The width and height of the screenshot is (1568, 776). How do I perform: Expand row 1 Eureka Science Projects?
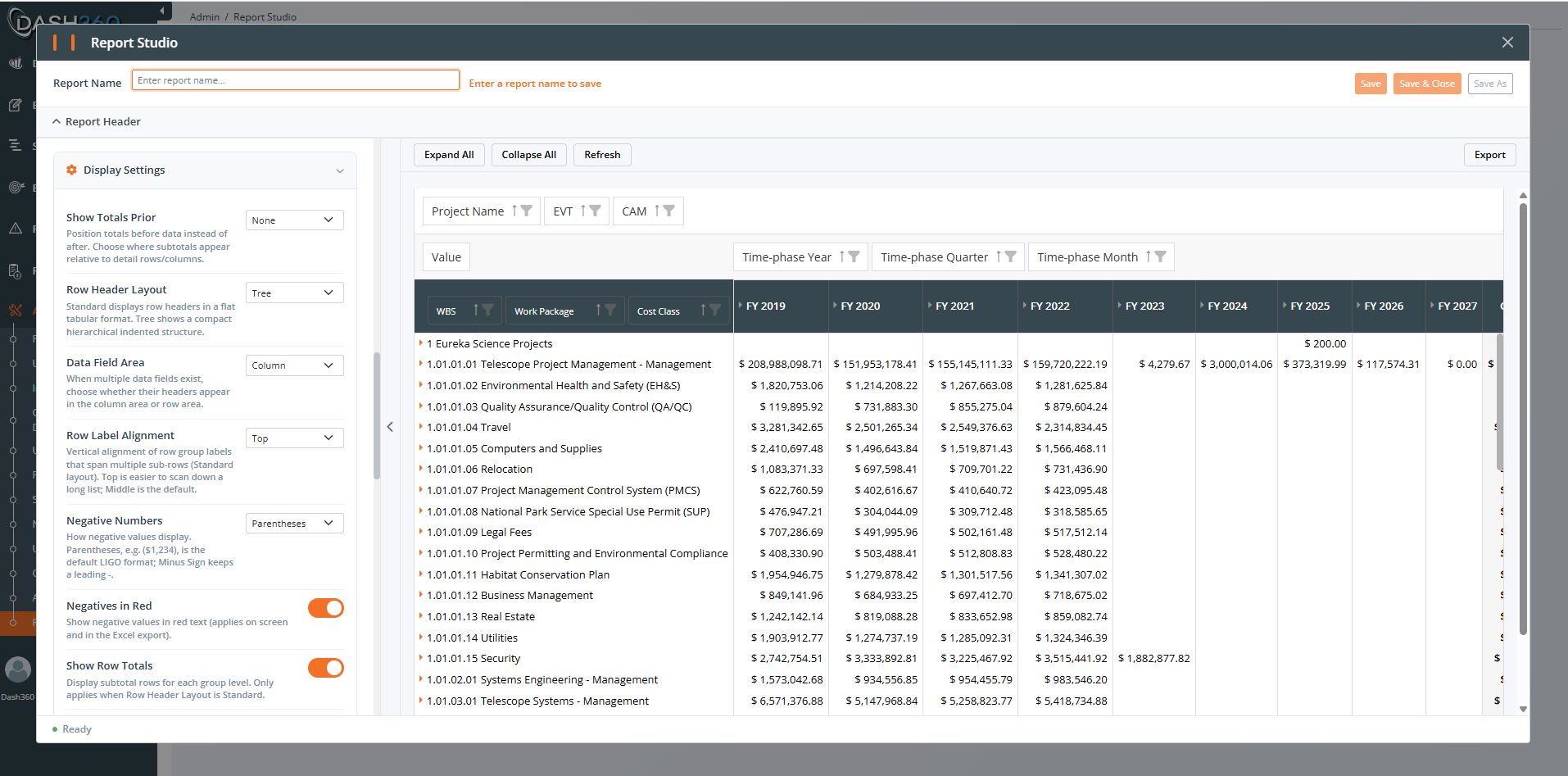[x=420, y=343]
